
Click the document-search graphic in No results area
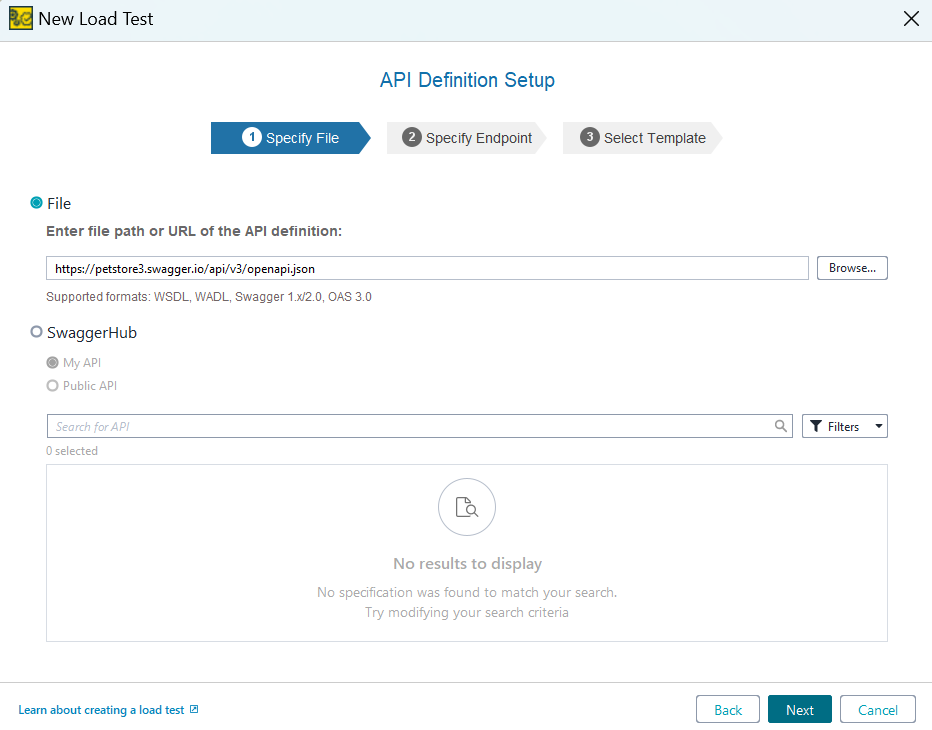click(467, 507)
